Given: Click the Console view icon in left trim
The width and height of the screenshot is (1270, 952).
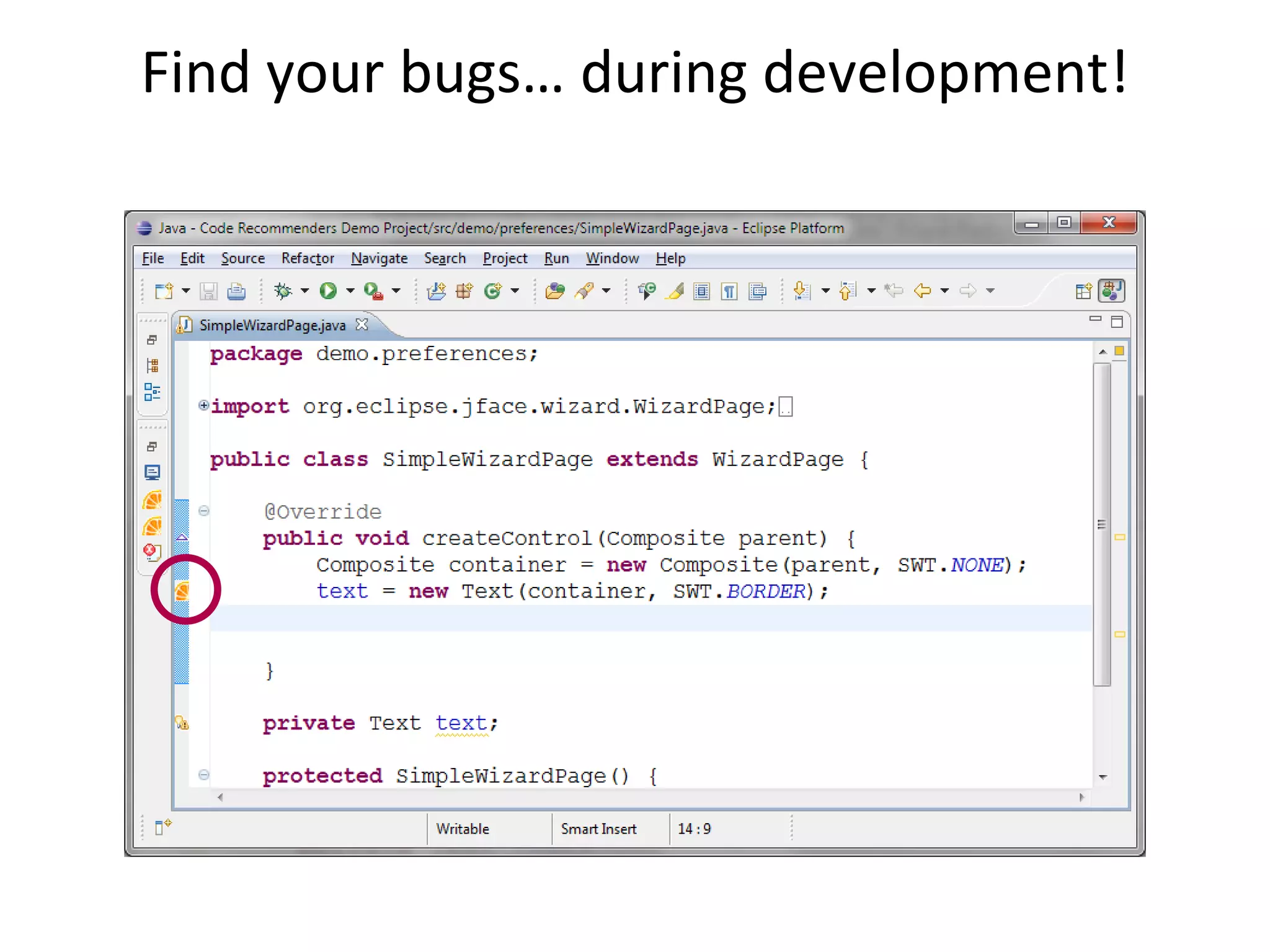Looking at the screenshot, I should coord(152,473).
